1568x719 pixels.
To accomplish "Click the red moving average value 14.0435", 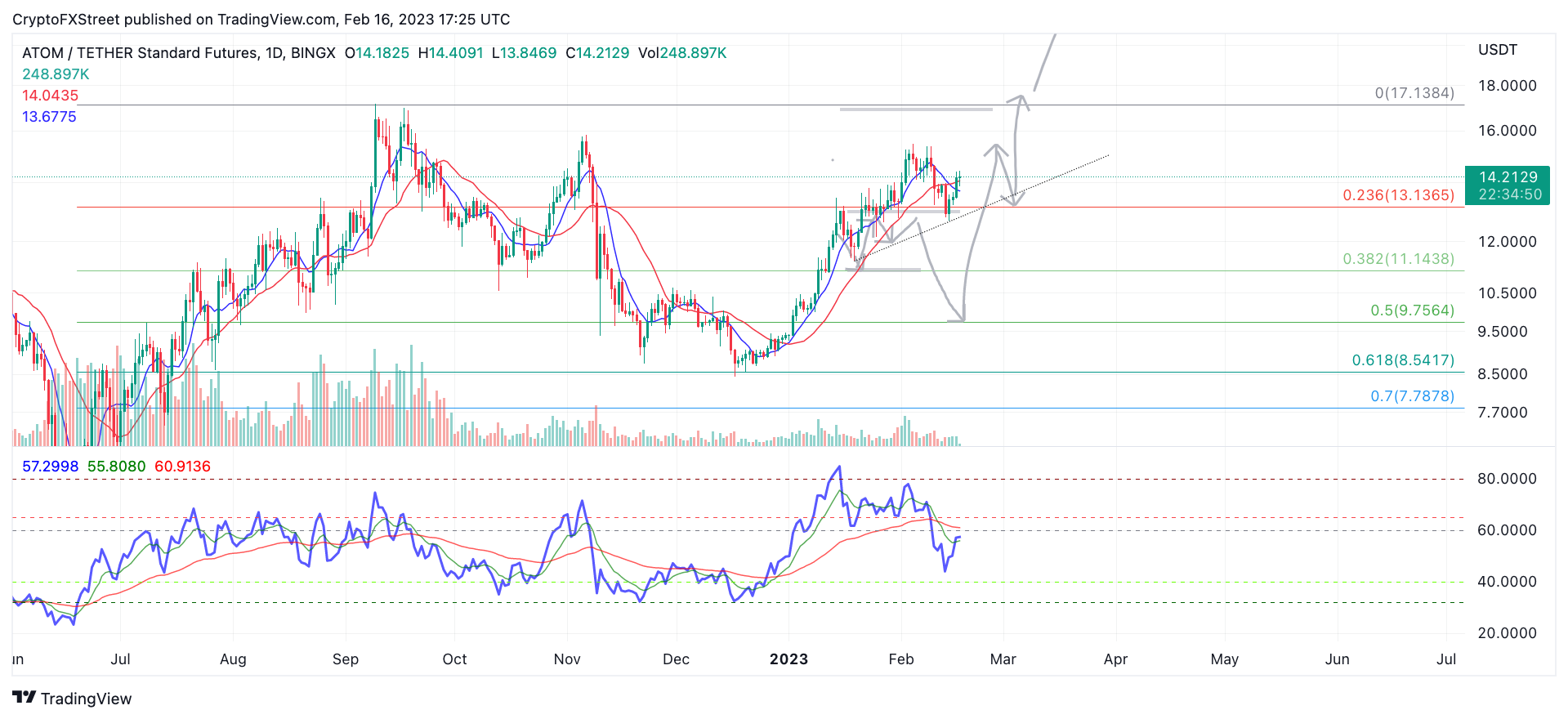I will click(x=50, y=96).
